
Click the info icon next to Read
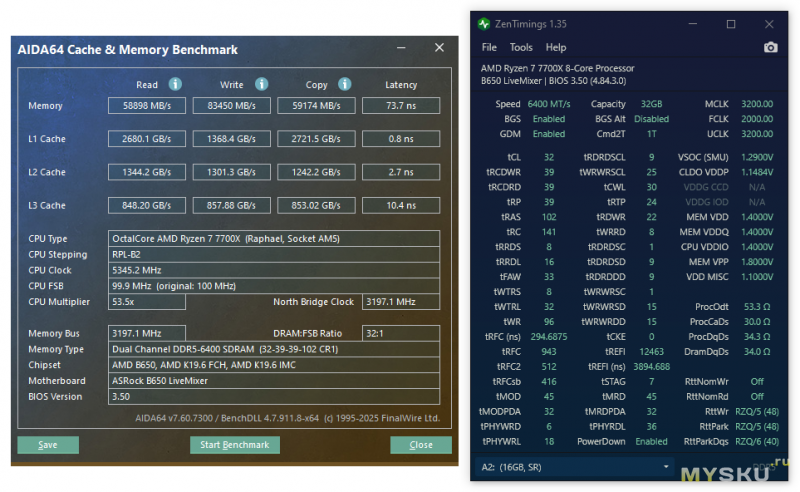click(x=176, y=84)
